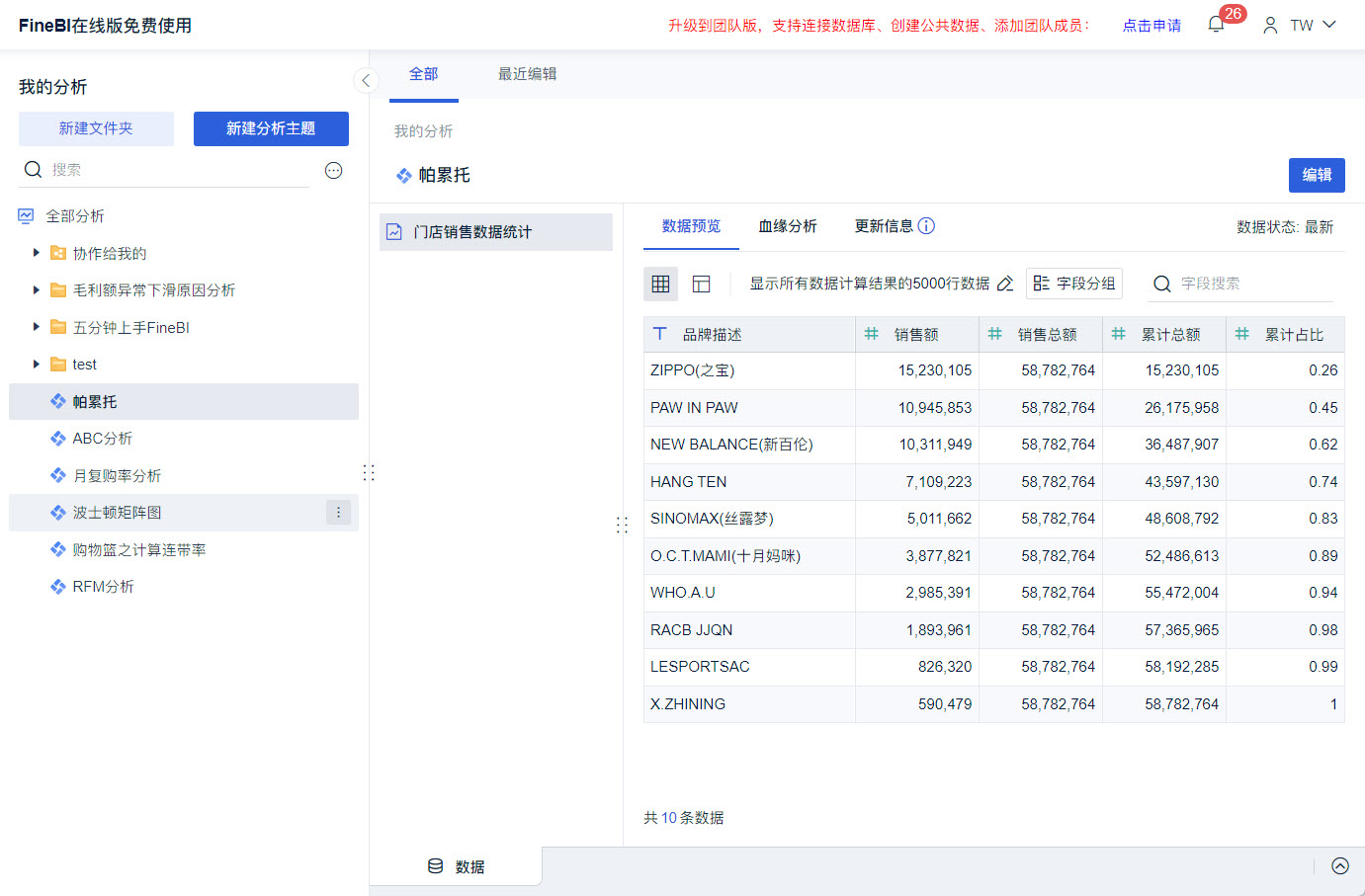
Task: Switch to the 全部 tab
Action: 424,74
